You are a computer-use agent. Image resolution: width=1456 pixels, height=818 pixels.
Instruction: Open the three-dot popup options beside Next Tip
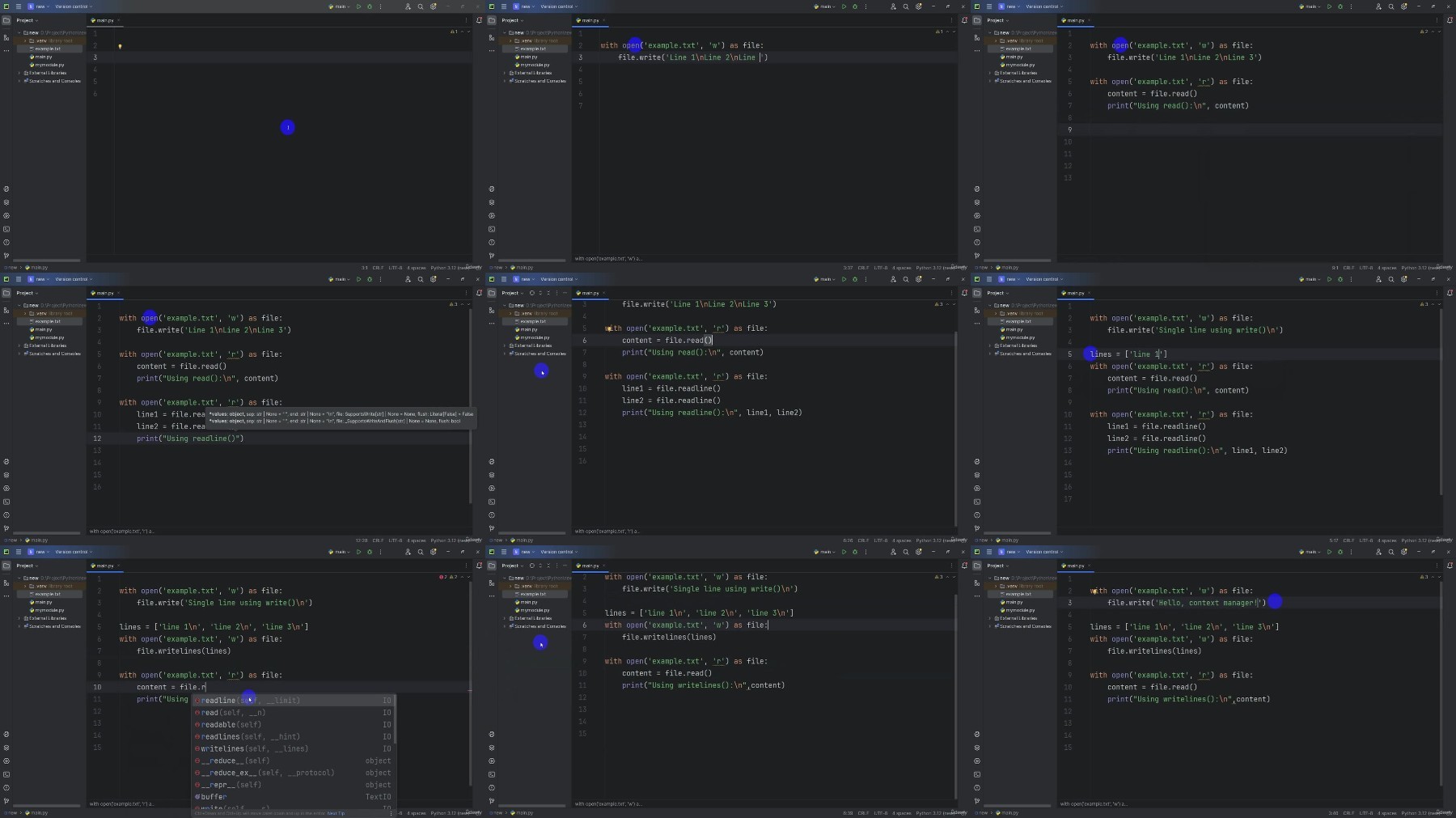click(392, 813)
